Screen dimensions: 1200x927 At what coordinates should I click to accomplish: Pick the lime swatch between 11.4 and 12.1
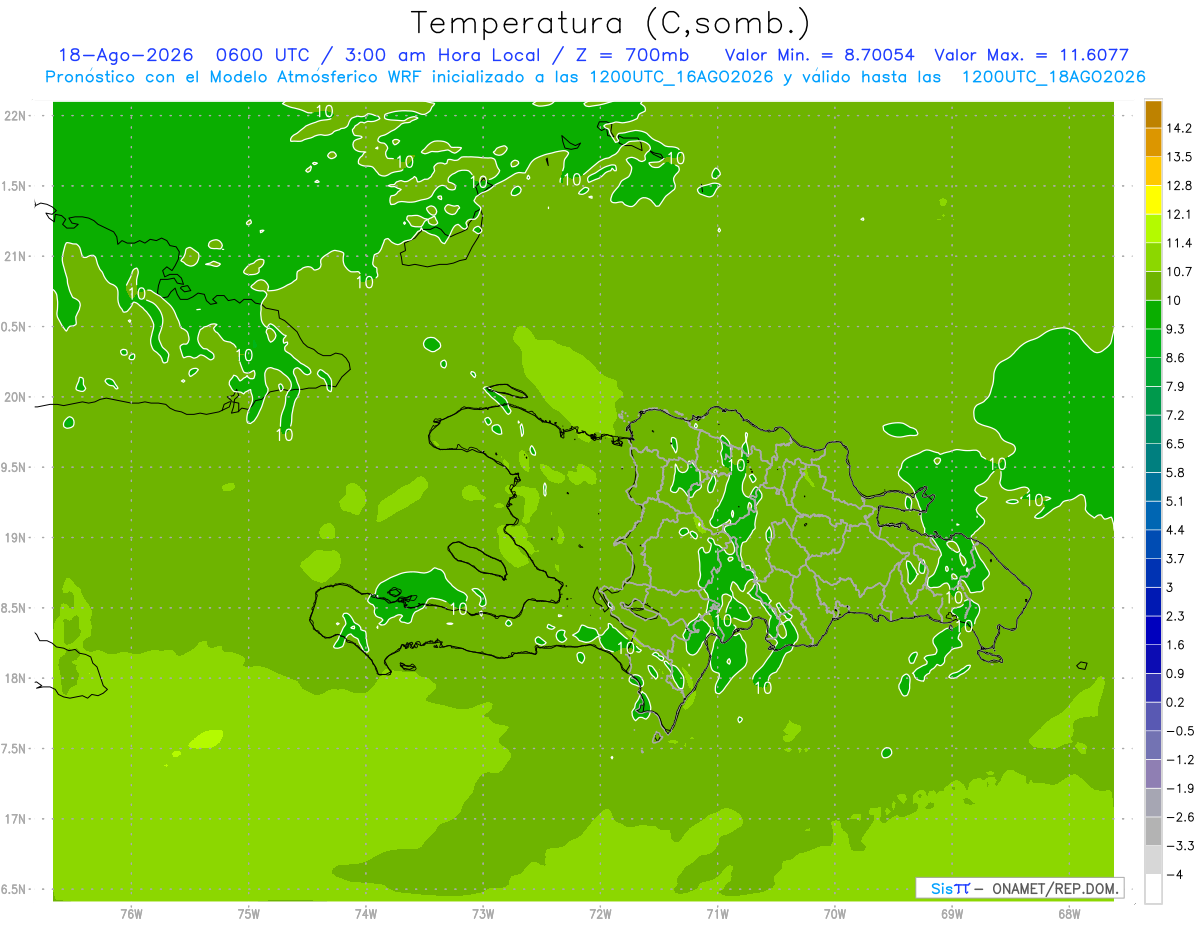[1153, 229]
